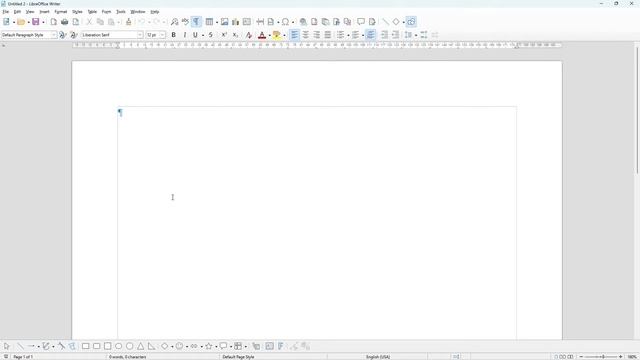Expand the Font Color dropdown arrow
This screenshot has height=360, width=640.
[269, 36]
